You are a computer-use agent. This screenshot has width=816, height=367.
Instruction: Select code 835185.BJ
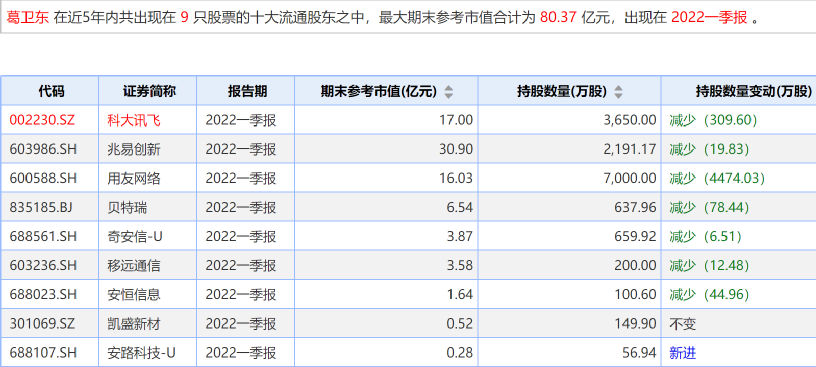pos(41,208)
